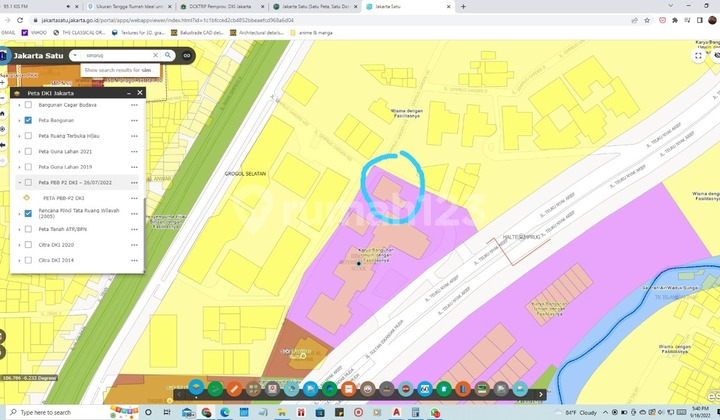Enable the Peta Guna Lahan 2021 layer

pyautogui.click(x=28, y=151)
